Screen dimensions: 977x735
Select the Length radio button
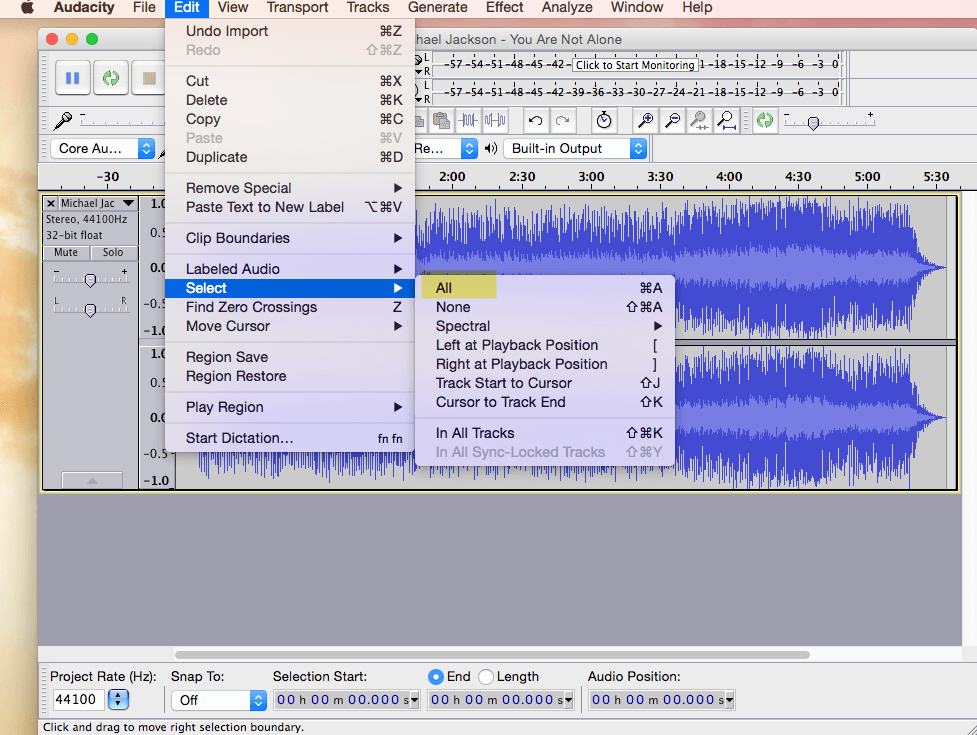[486, 677]
